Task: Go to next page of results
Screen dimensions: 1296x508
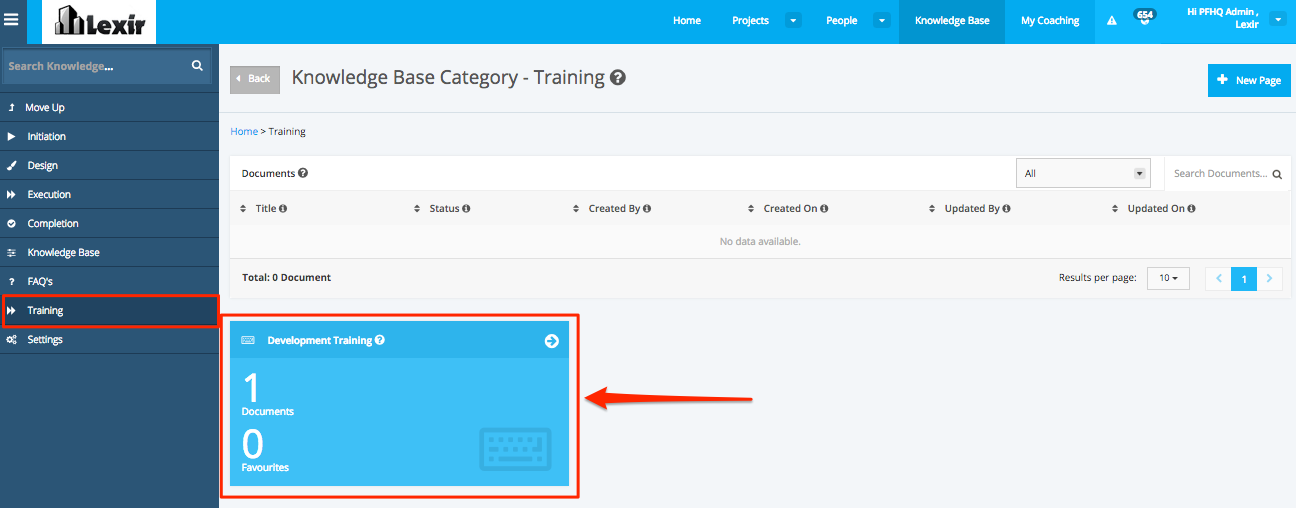Action: pos(1270,279)
